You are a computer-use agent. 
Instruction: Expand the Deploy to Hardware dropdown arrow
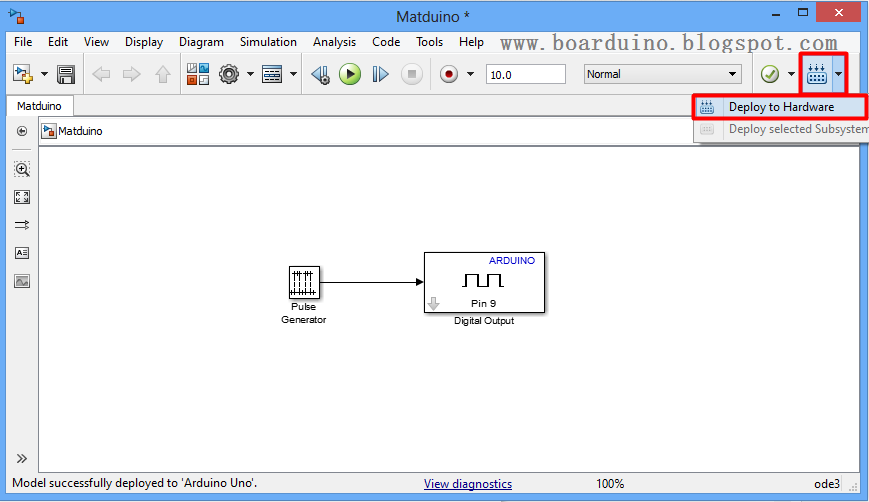[x=839, y=74]
